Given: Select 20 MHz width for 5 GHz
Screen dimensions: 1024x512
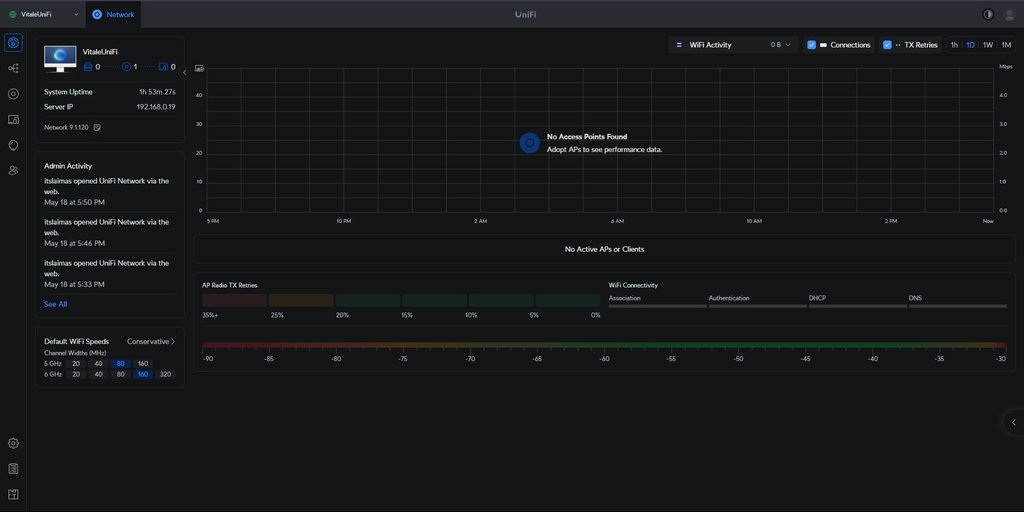Looking at the screenshot, I should (x=76, y=364).
